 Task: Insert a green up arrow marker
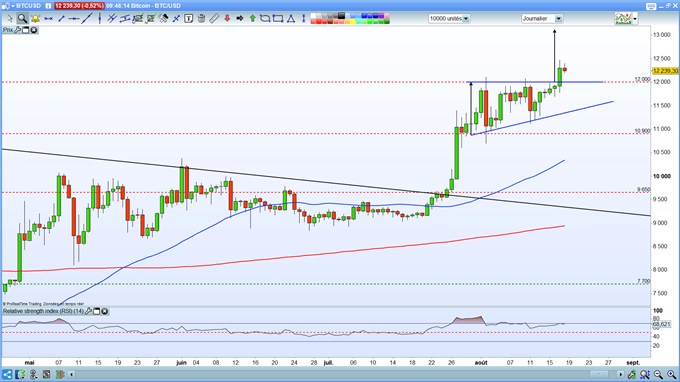253,19
